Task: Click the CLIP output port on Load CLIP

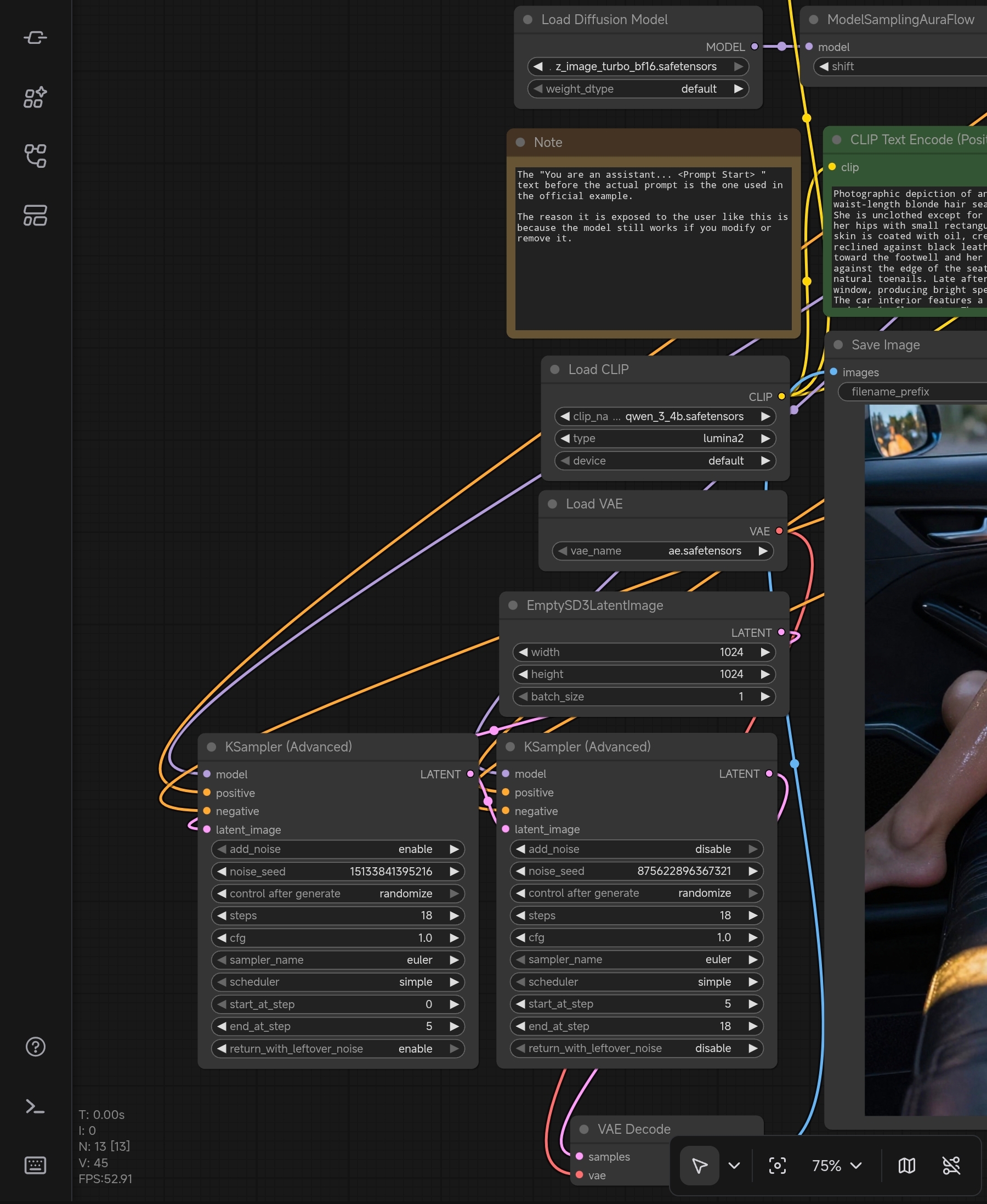Action: click(782, 397)
